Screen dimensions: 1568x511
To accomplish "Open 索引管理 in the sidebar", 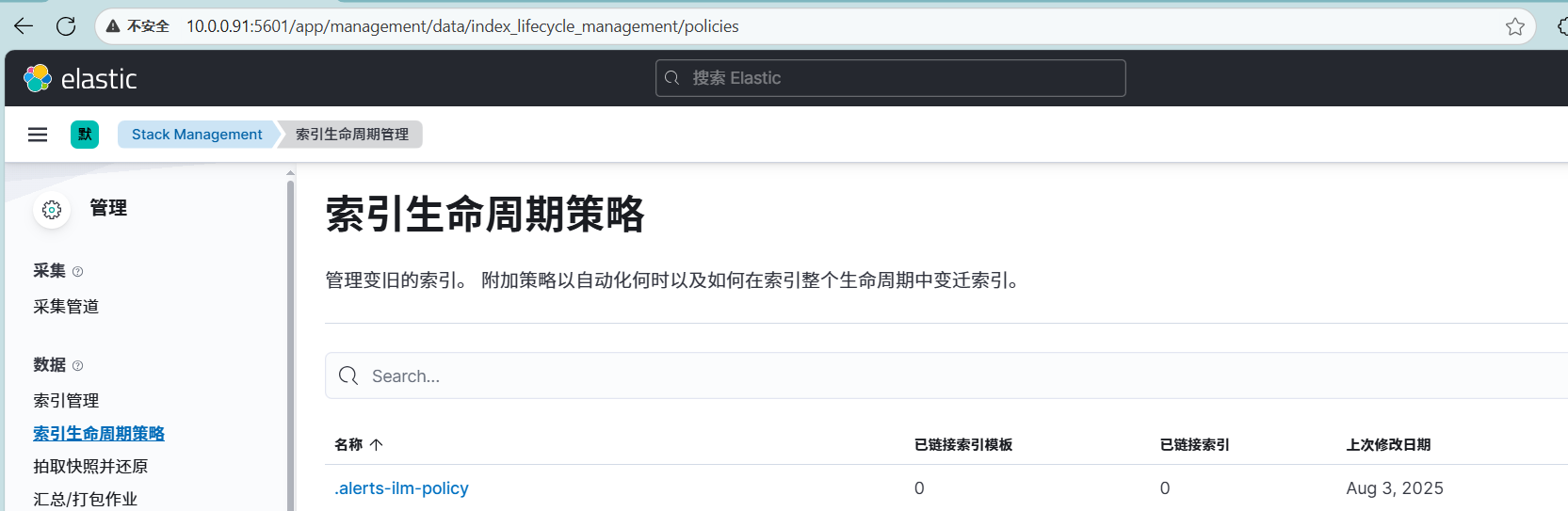I will click(x=66, y=400).
